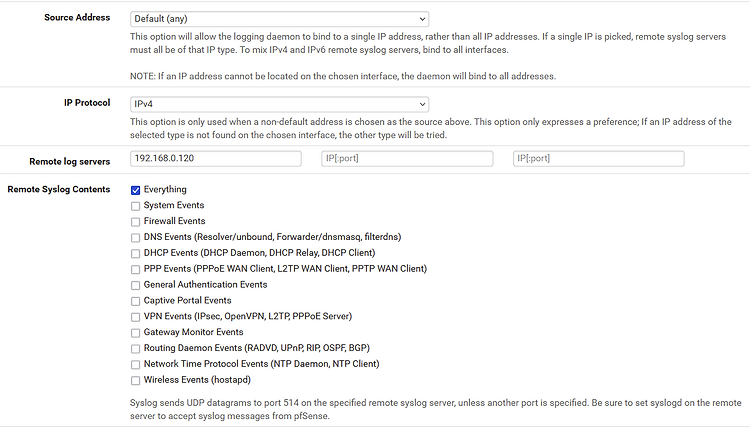The height and width of the screenshot is (427, 750).
Task: Tick the Firewall Events checkbox
Action: (x=135, y=222)
